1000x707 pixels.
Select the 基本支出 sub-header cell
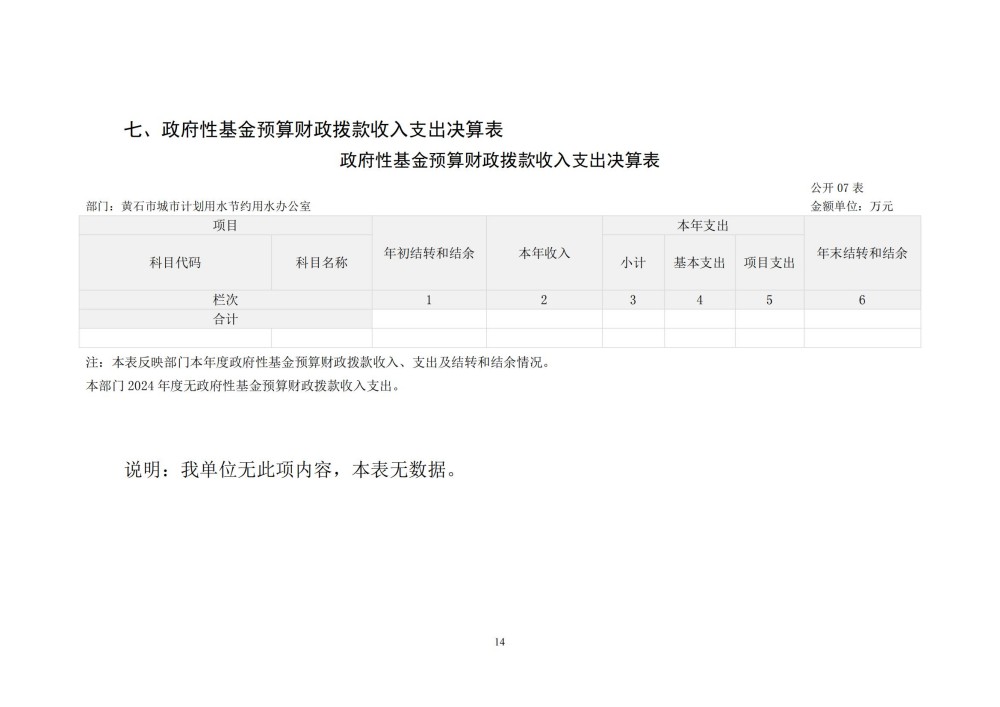[x=699, y=263]
